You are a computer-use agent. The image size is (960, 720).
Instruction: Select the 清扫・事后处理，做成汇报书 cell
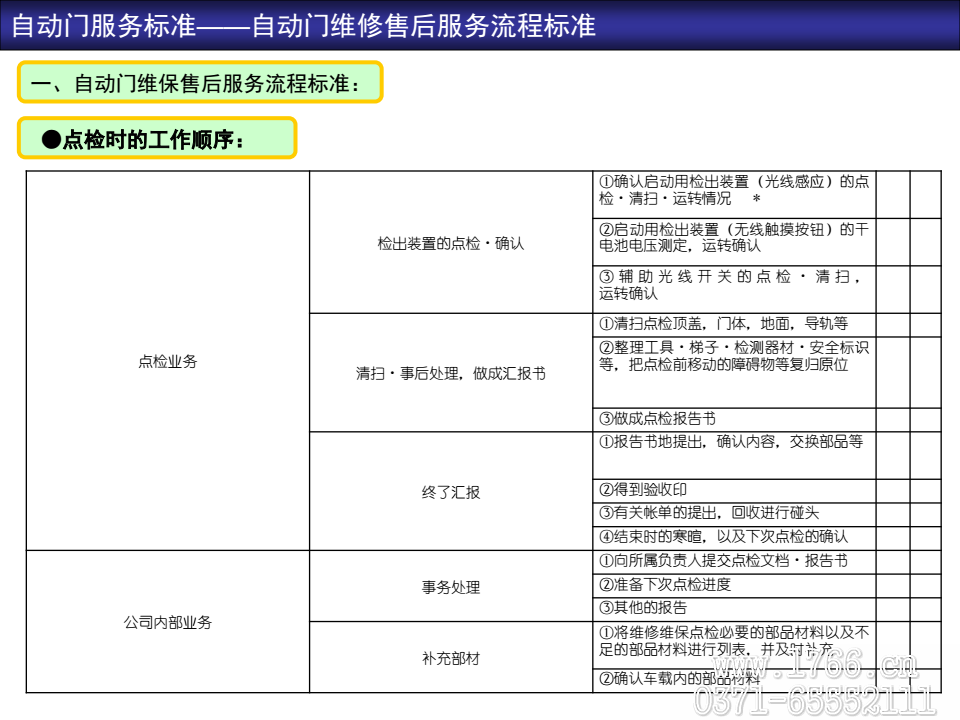[x=450, y=373]
